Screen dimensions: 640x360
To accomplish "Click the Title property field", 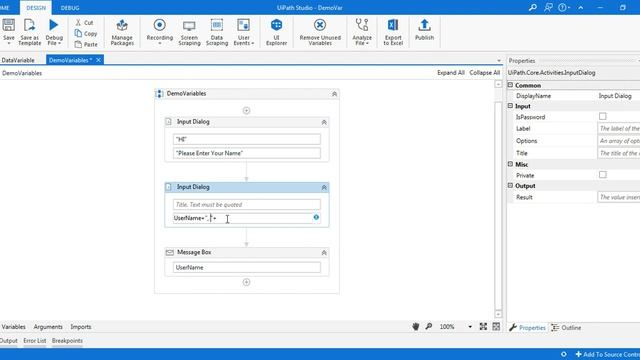I will pyautogui.click(x=618, y=153).
